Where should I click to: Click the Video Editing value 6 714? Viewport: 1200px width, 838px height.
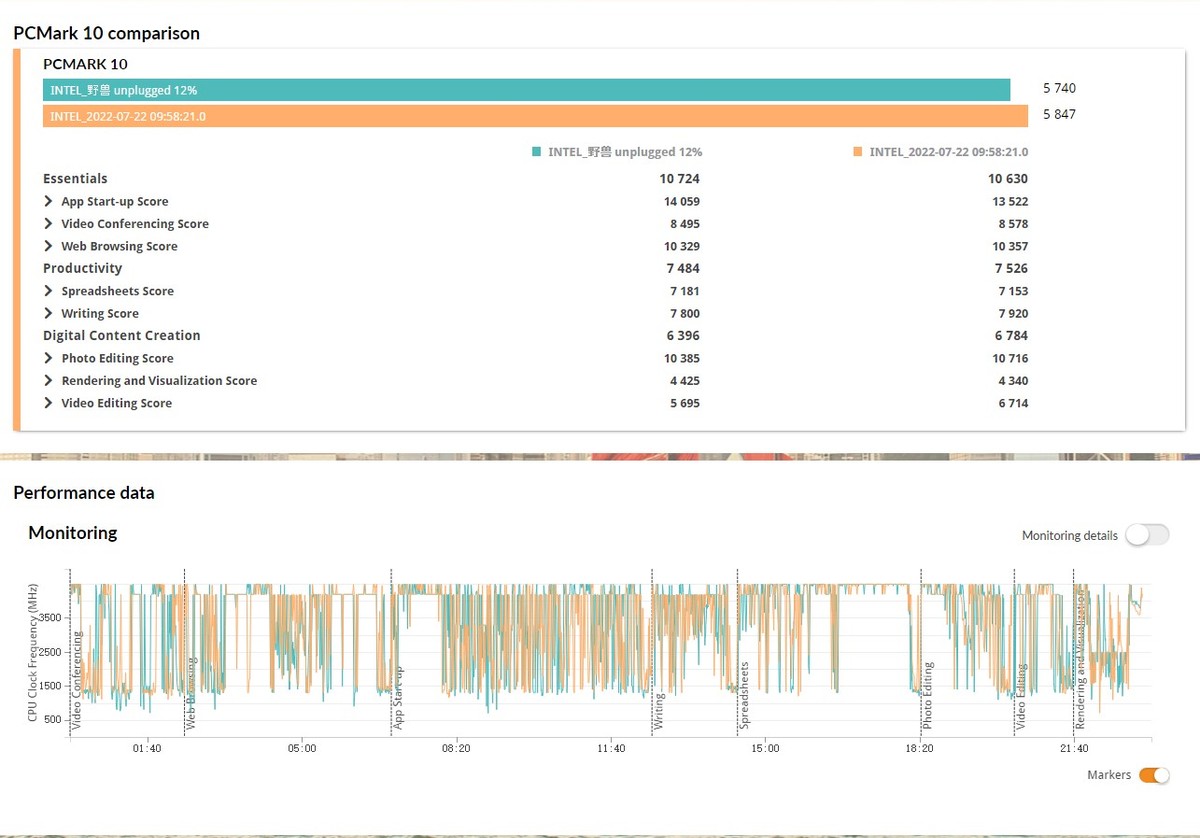(x=1013, y=403)
